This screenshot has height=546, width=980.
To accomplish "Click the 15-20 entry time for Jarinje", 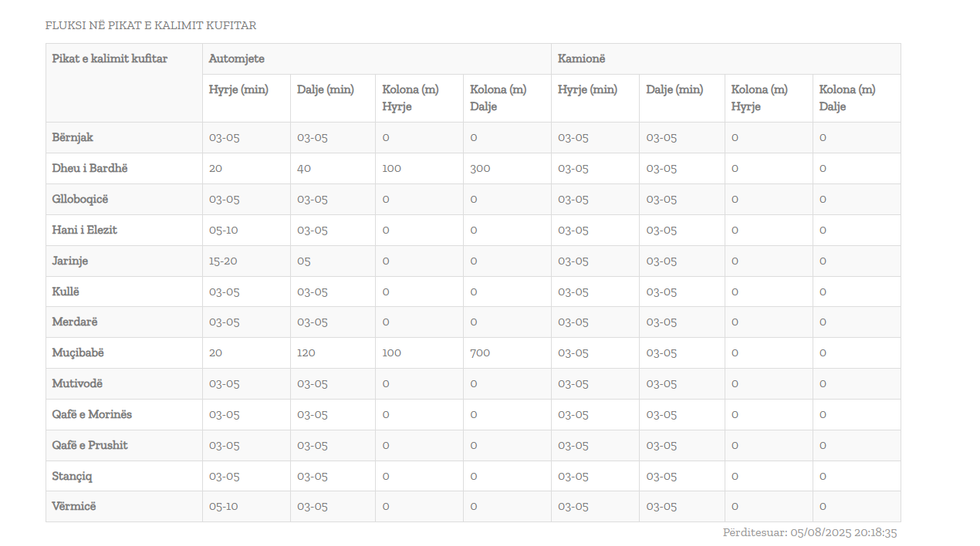I will pos(223,261).
